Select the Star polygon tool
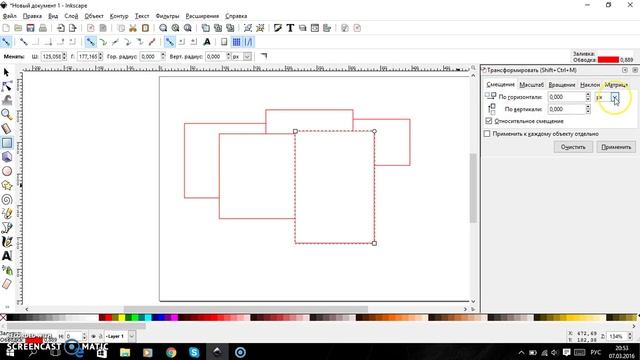640x360 pixels. pos(7,185)
